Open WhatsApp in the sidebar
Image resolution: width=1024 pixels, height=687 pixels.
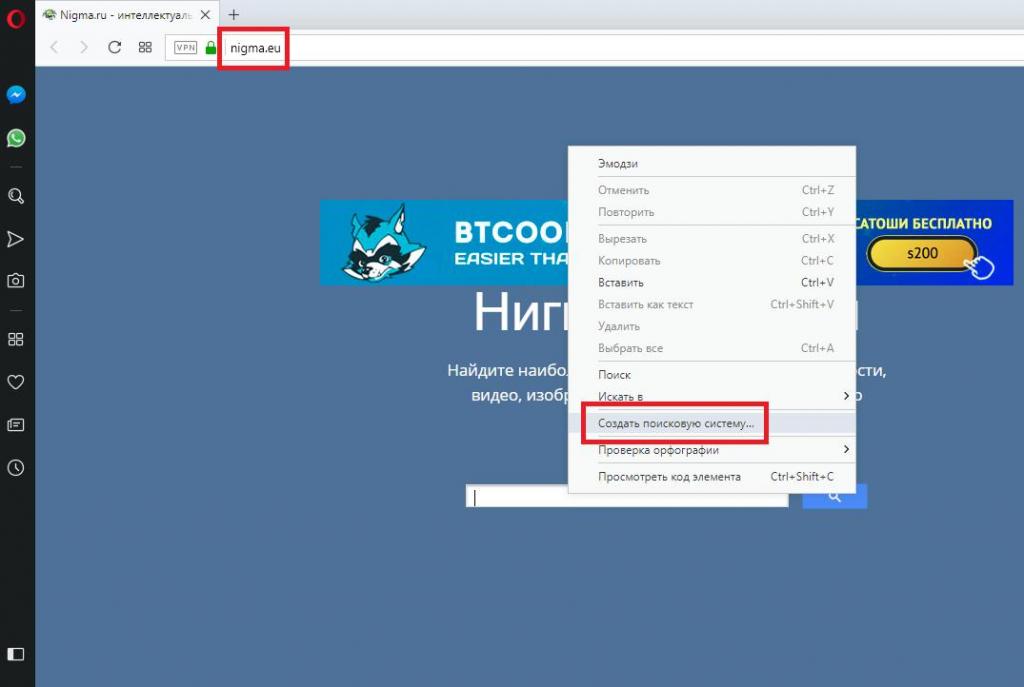point(16,138)
